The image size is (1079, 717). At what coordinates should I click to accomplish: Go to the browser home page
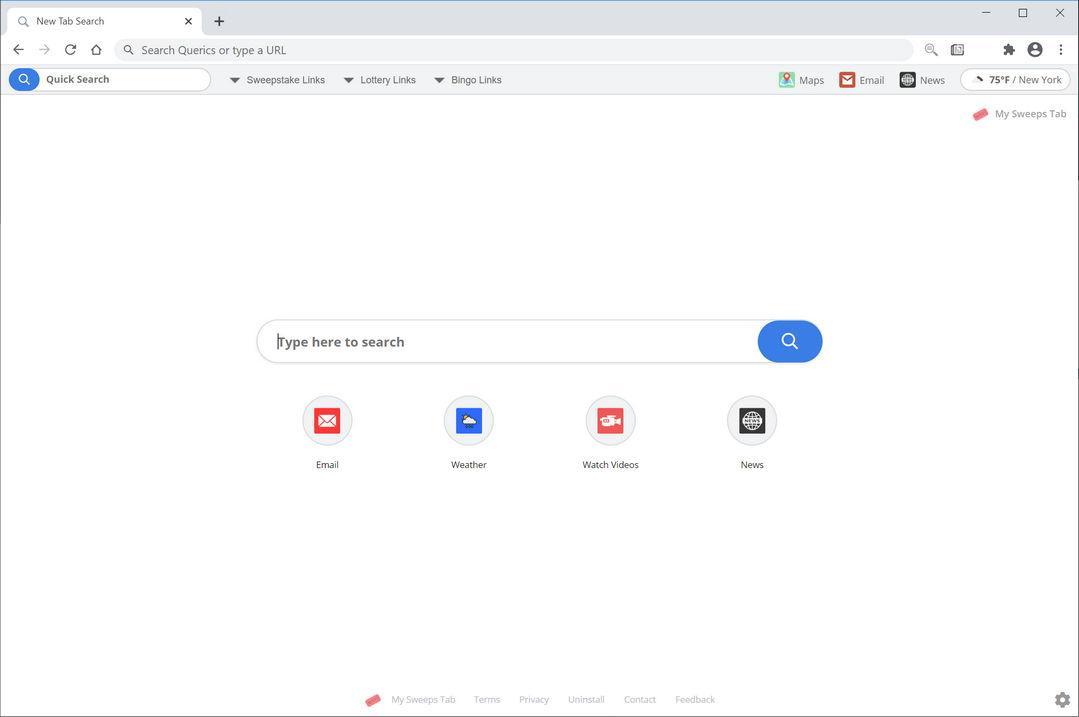pyautogui.click(x=96, y=50)
